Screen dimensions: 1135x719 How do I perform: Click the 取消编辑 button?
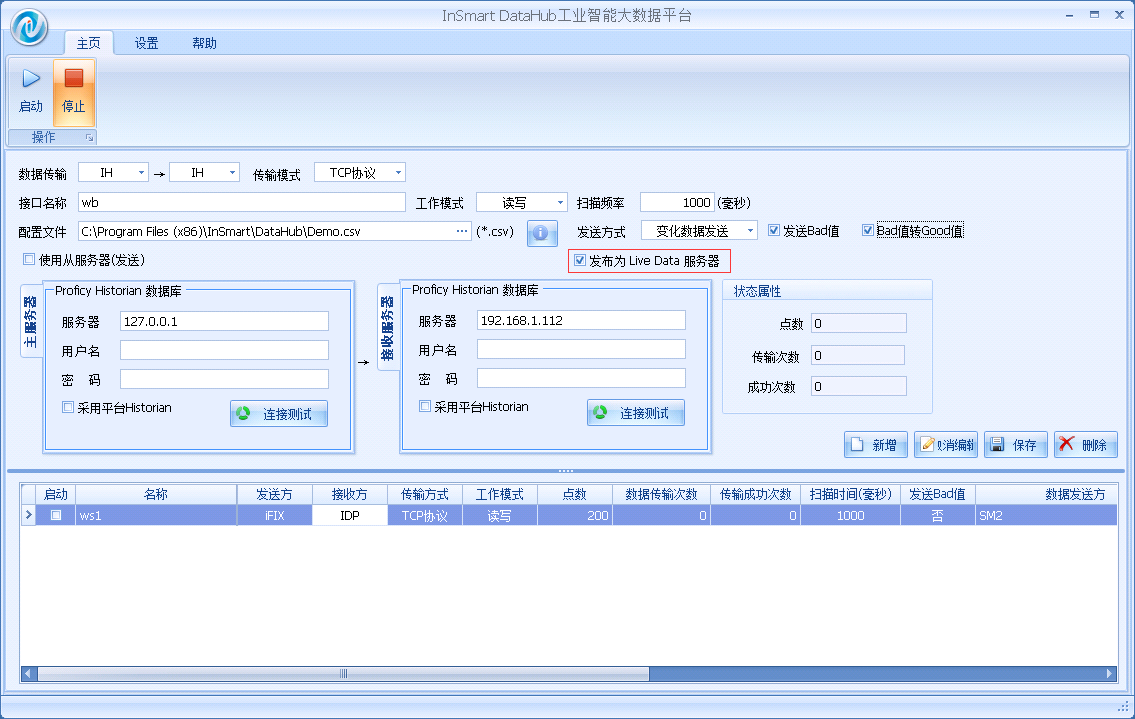click(946, 445)
